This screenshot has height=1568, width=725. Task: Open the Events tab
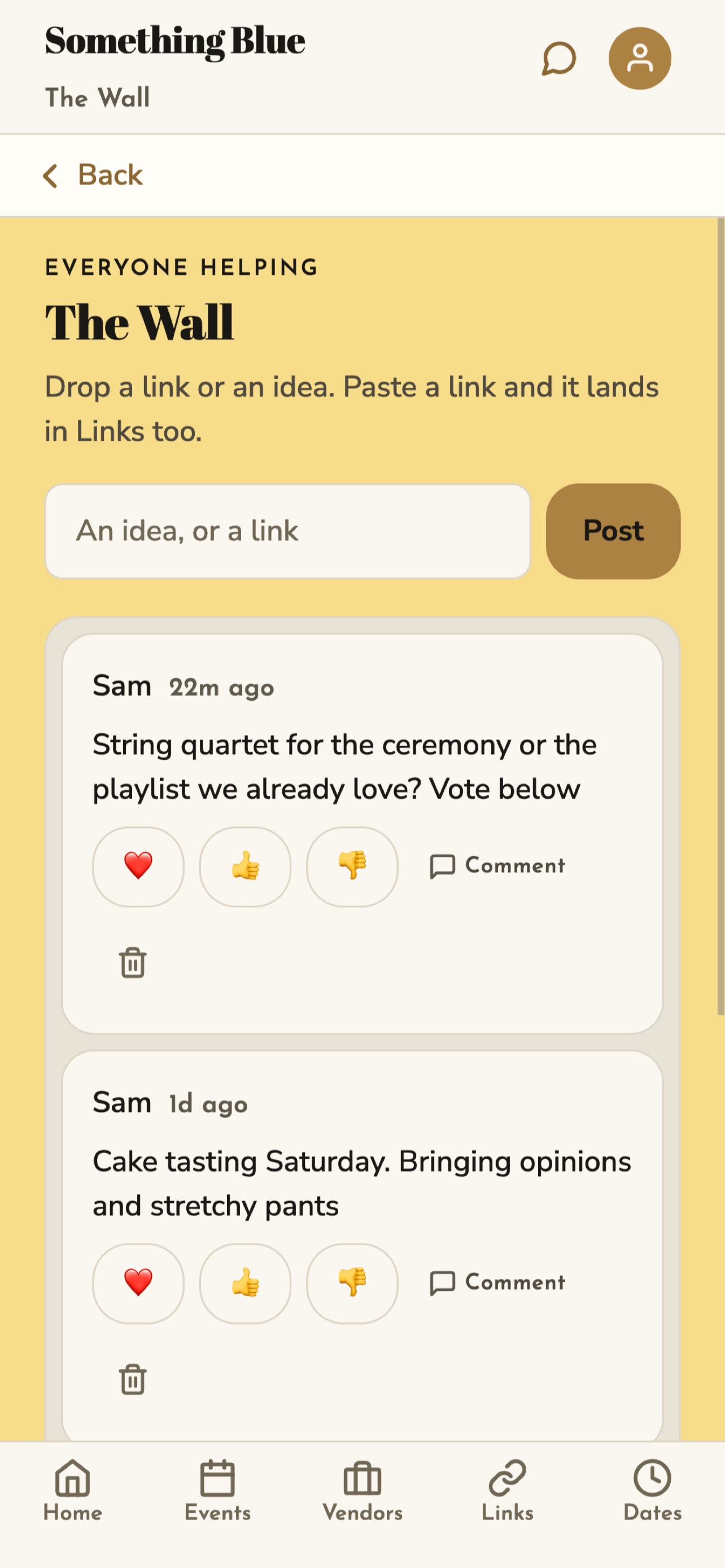click(x=218, y=1490)
